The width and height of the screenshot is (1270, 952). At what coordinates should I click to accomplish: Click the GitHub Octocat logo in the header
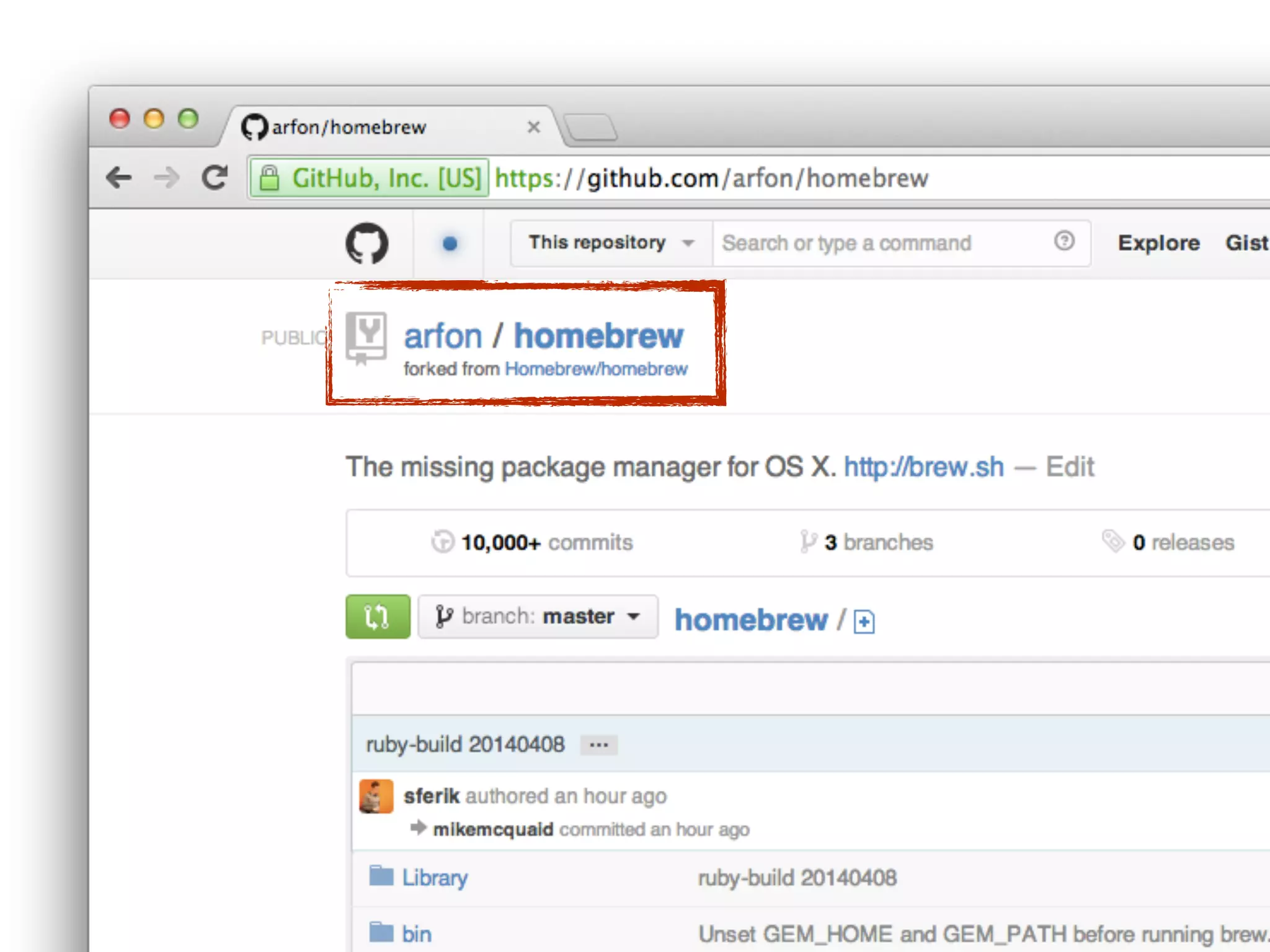(366, 243)
